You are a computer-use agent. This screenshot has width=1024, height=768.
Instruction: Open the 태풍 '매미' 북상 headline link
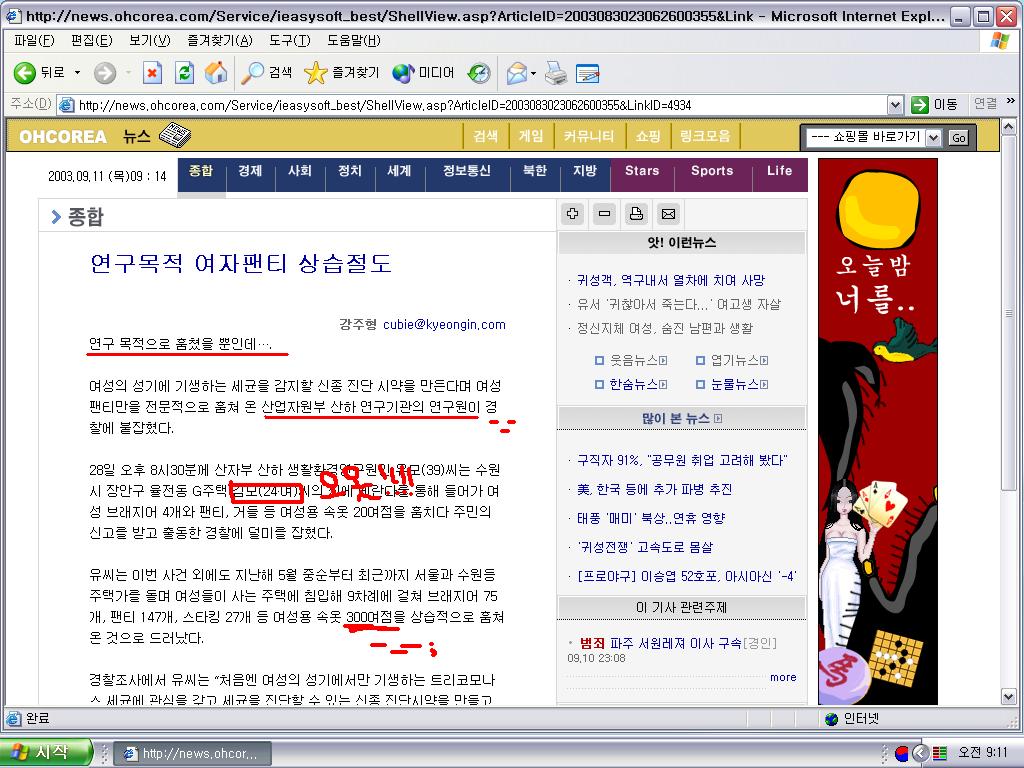pos(650,519)
